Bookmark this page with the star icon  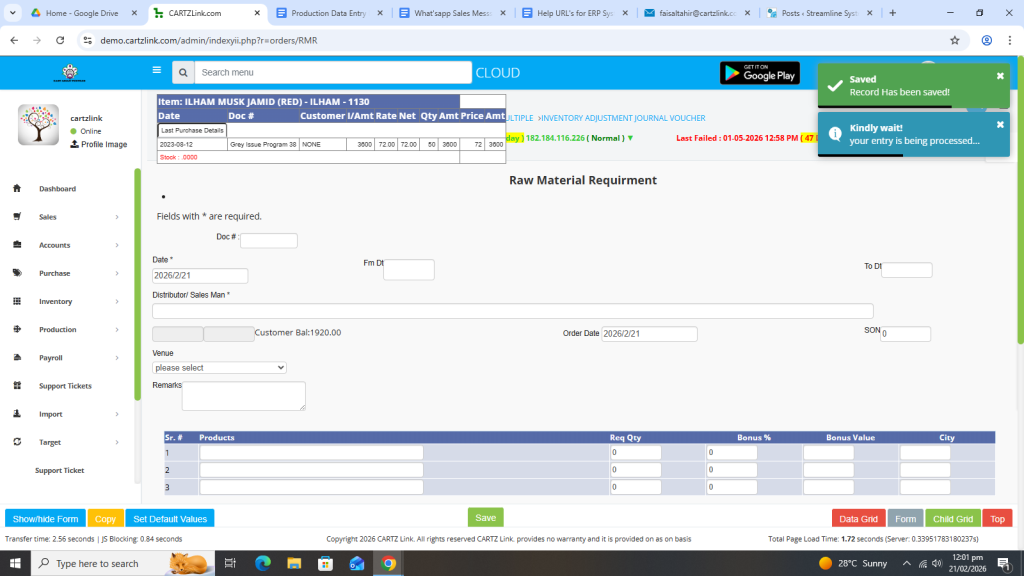coord(955,40)
